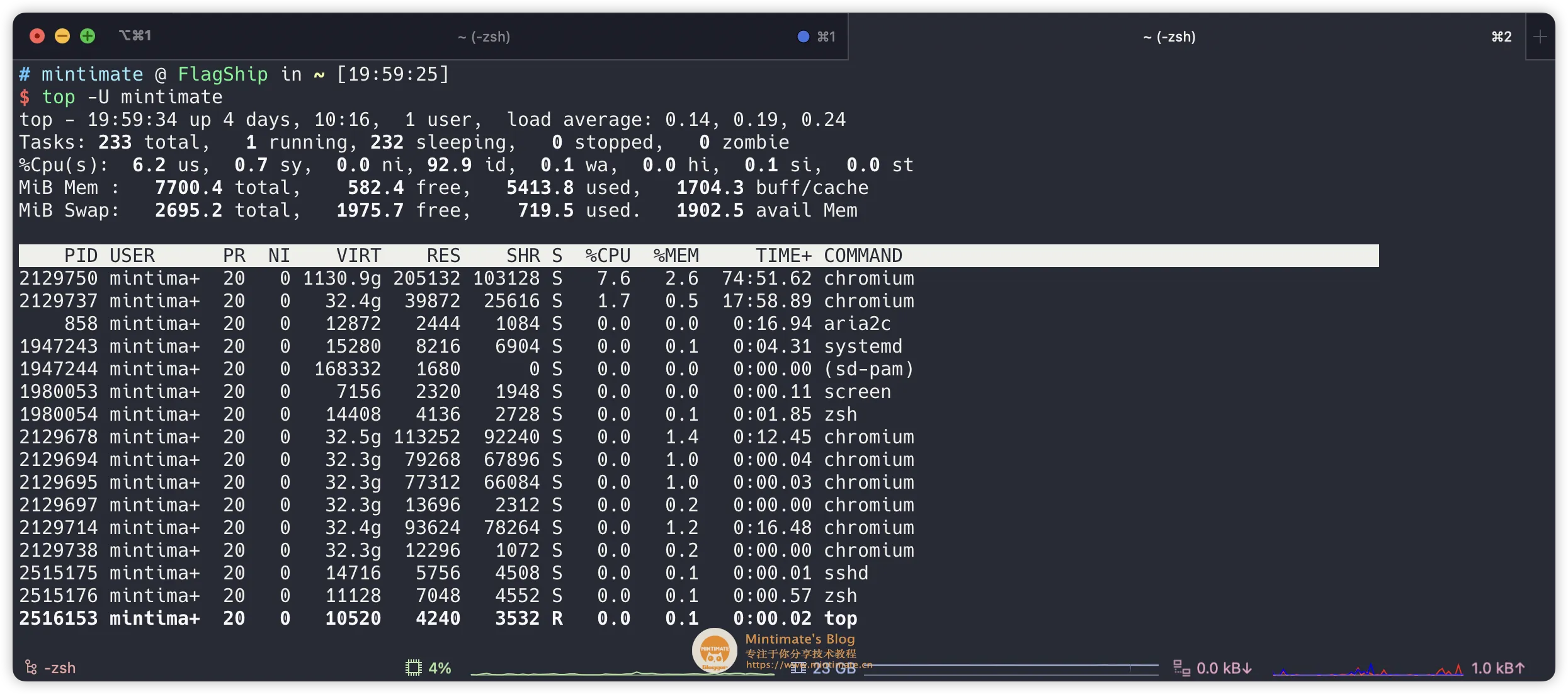Image resolution: width=1568 pixels, height=694 pixels.
Task: Click the aria2c command name
Action: (x=857, y=324)
